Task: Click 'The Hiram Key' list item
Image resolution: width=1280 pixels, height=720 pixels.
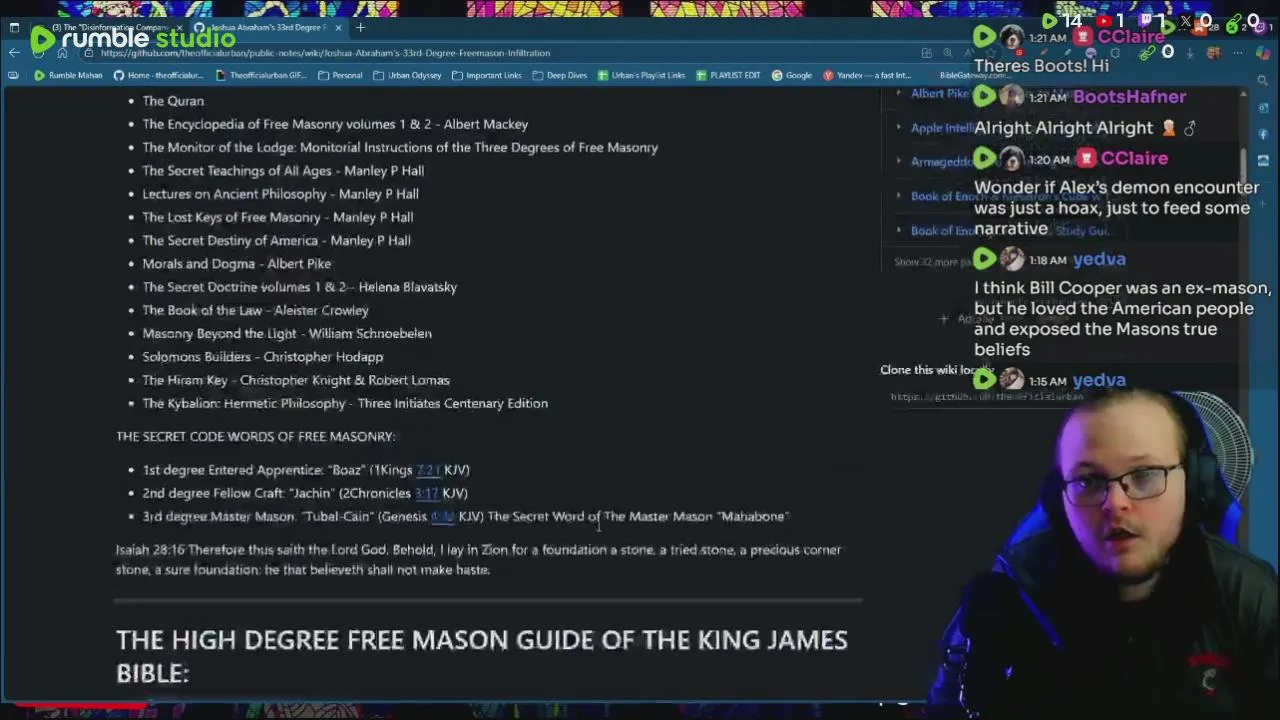Action: [x=296, y=380]
